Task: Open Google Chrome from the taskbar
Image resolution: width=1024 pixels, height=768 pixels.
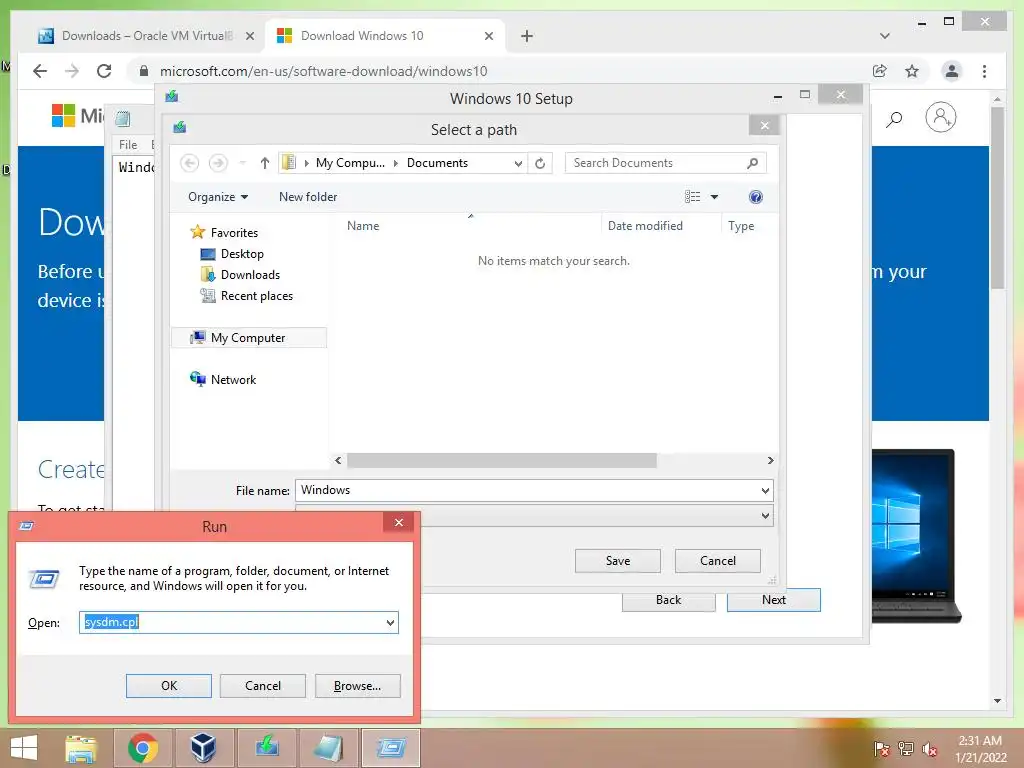Action: [x=143, y=748]
